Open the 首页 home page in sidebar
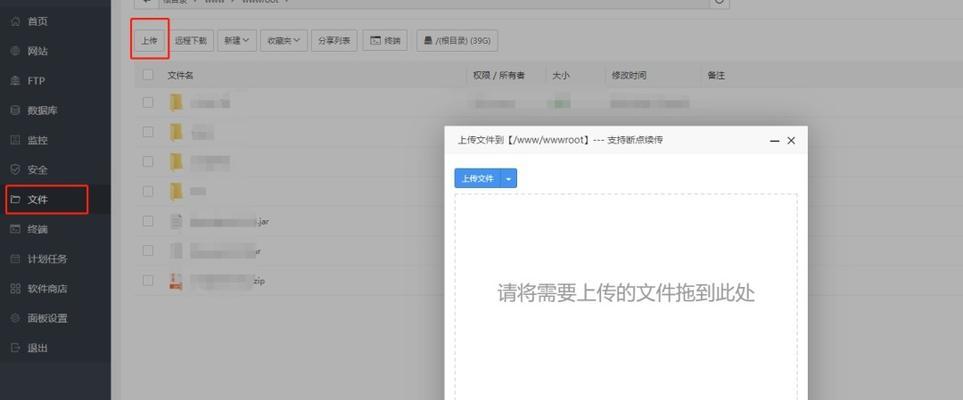963x400 pixels. pos(37,22)
